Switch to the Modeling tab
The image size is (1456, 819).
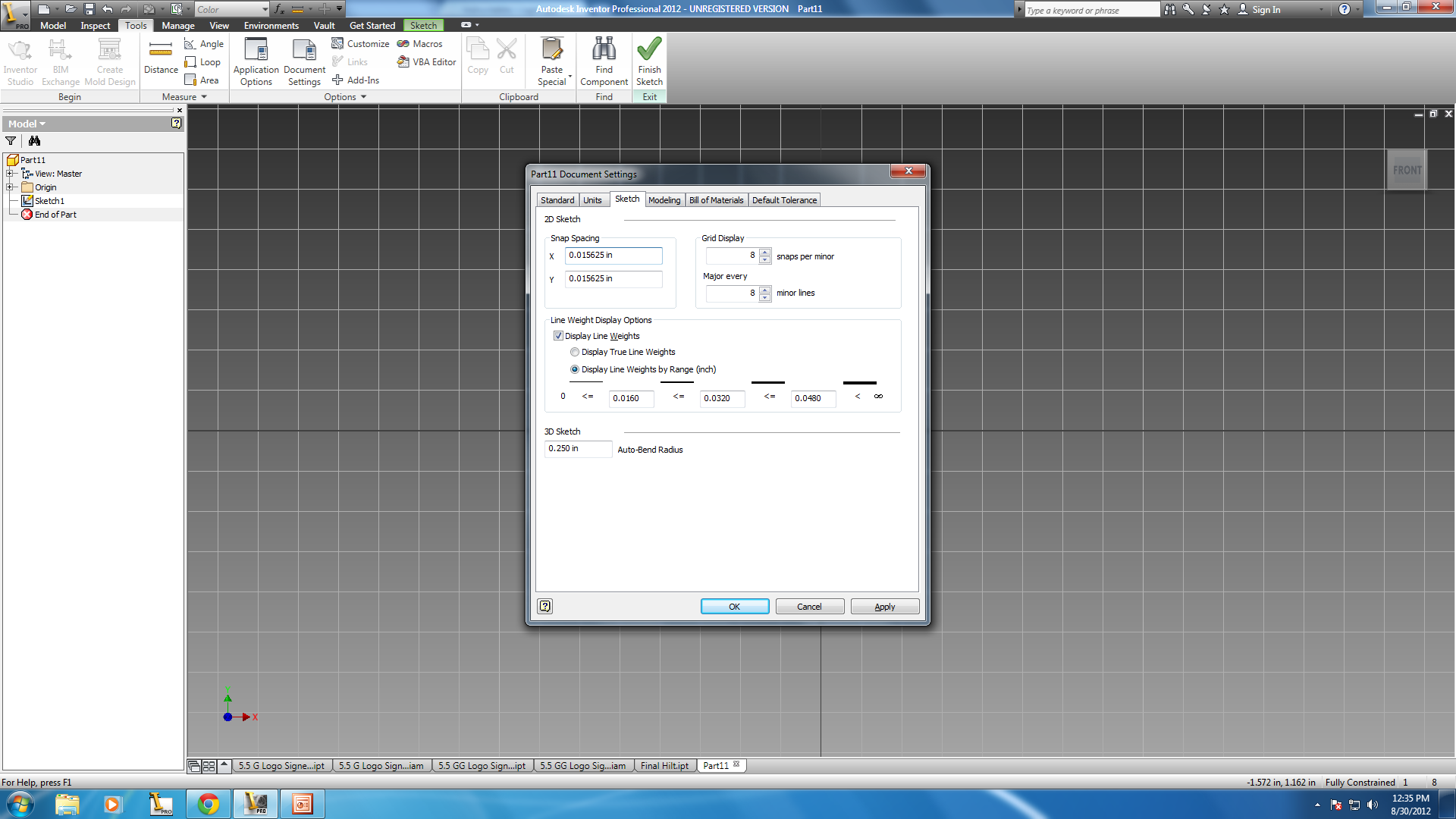664,200
